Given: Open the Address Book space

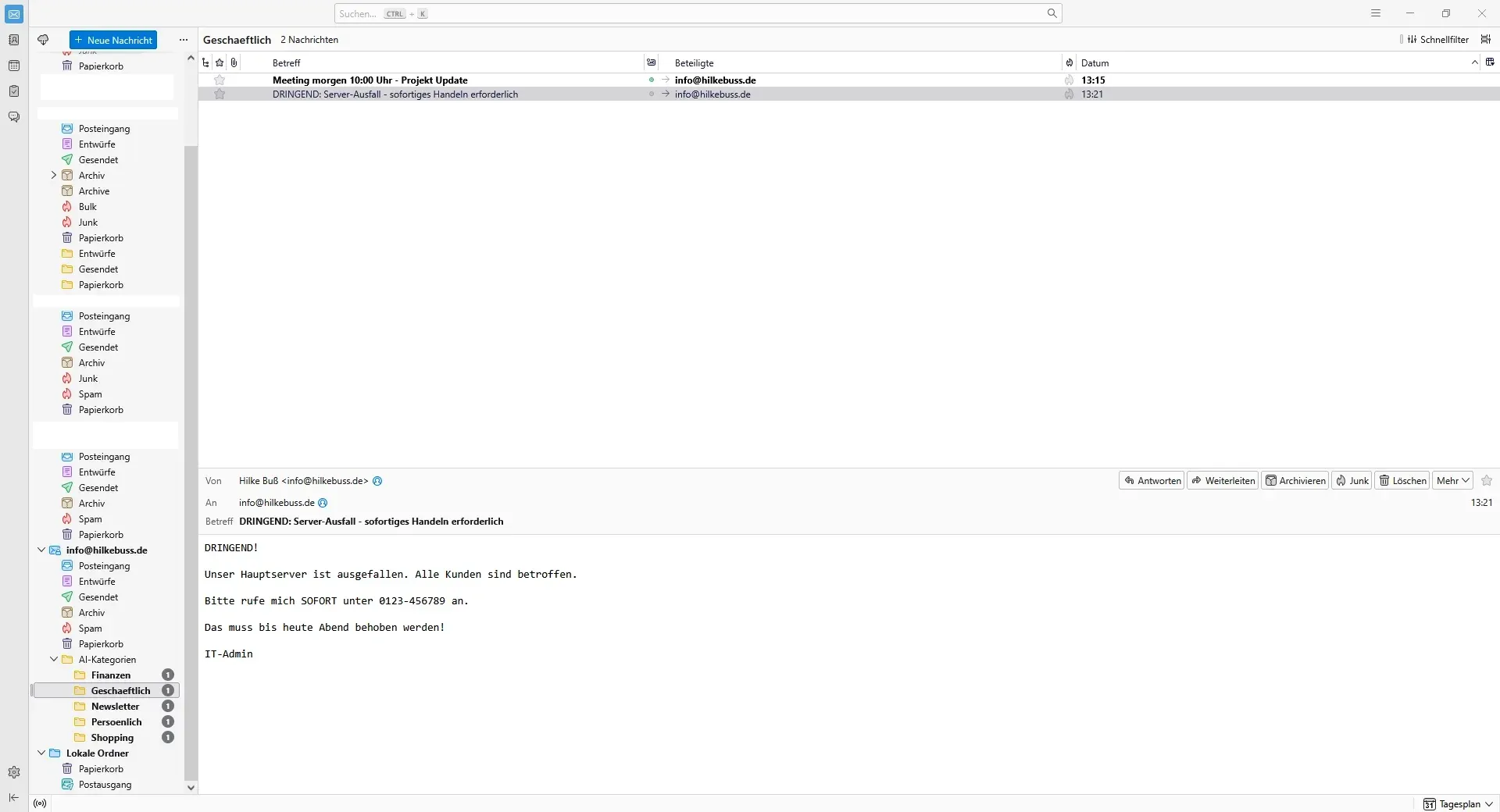Looking at the screenshot, I should tap(14, 40).
